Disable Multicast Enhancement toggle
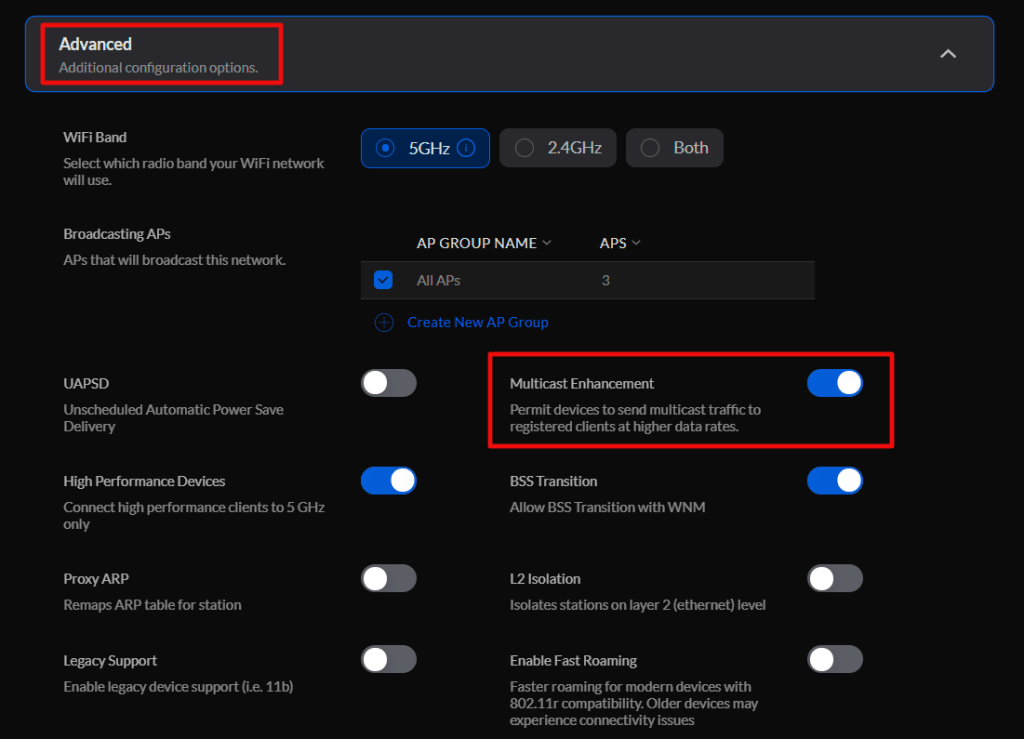Screen dimensions: 1024x739 click(x=834, y=383)
